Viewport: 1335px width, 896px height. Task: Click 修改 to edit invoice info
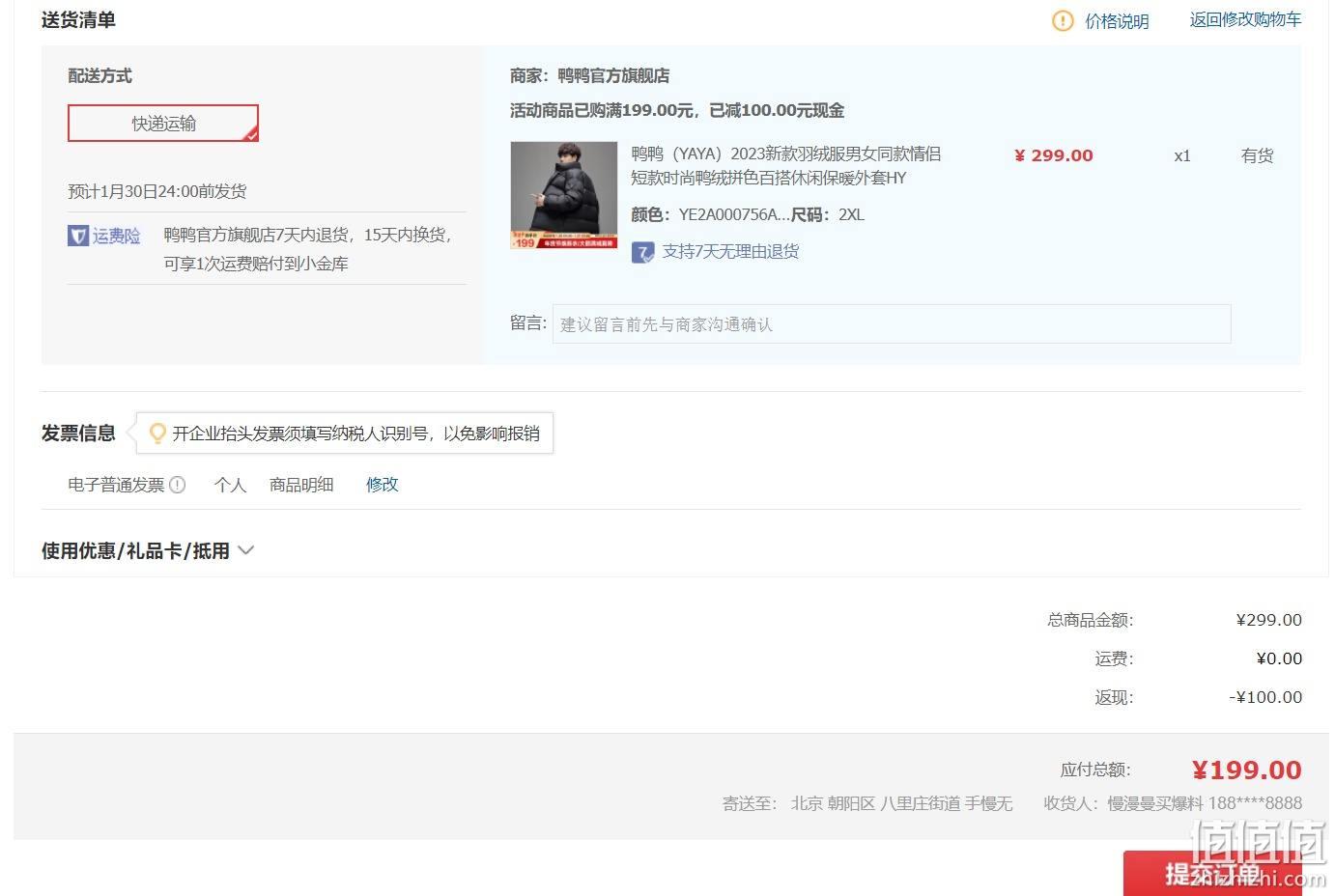tap(383, 484)
